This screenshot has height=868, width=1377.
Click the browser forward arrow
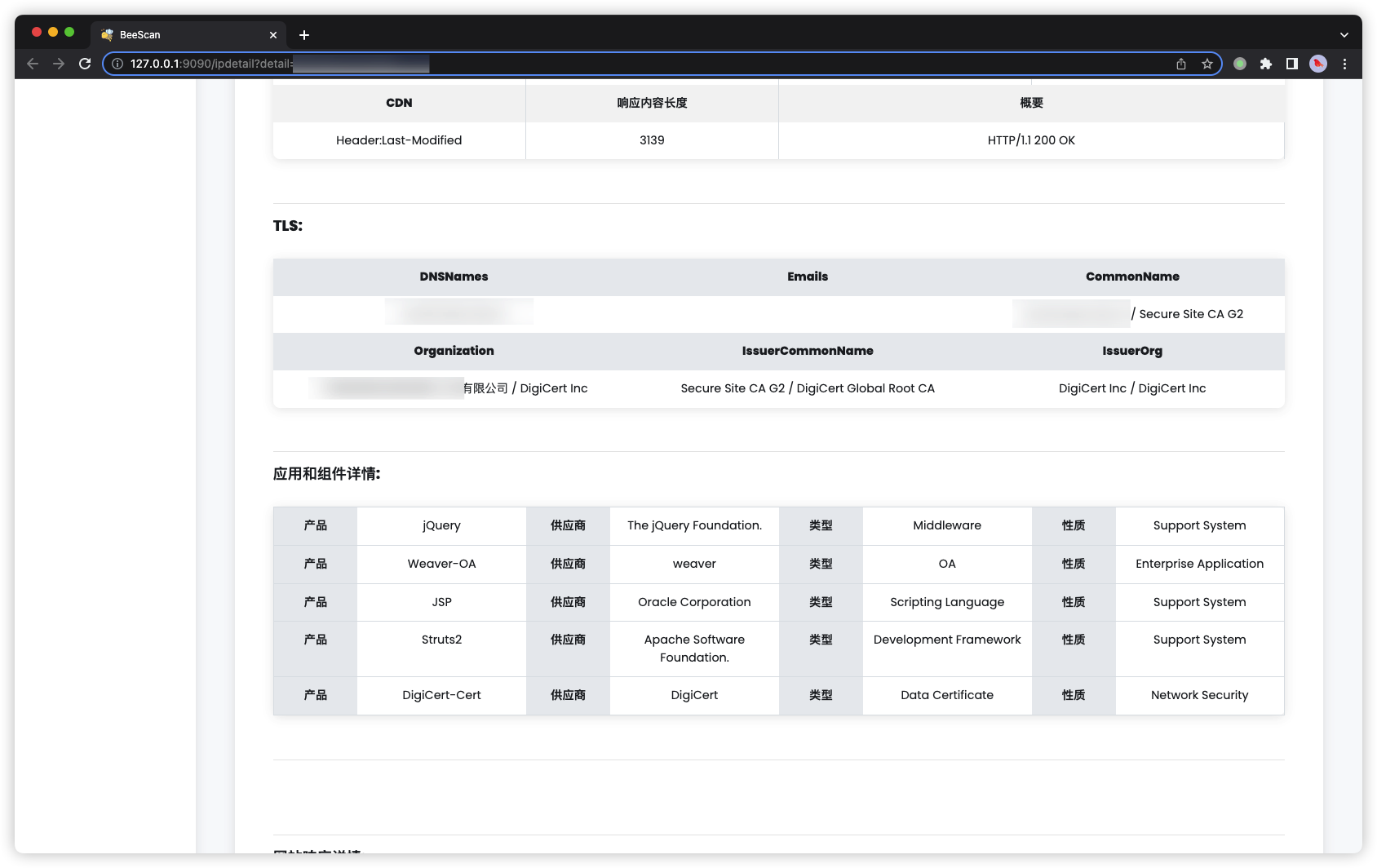59,64
